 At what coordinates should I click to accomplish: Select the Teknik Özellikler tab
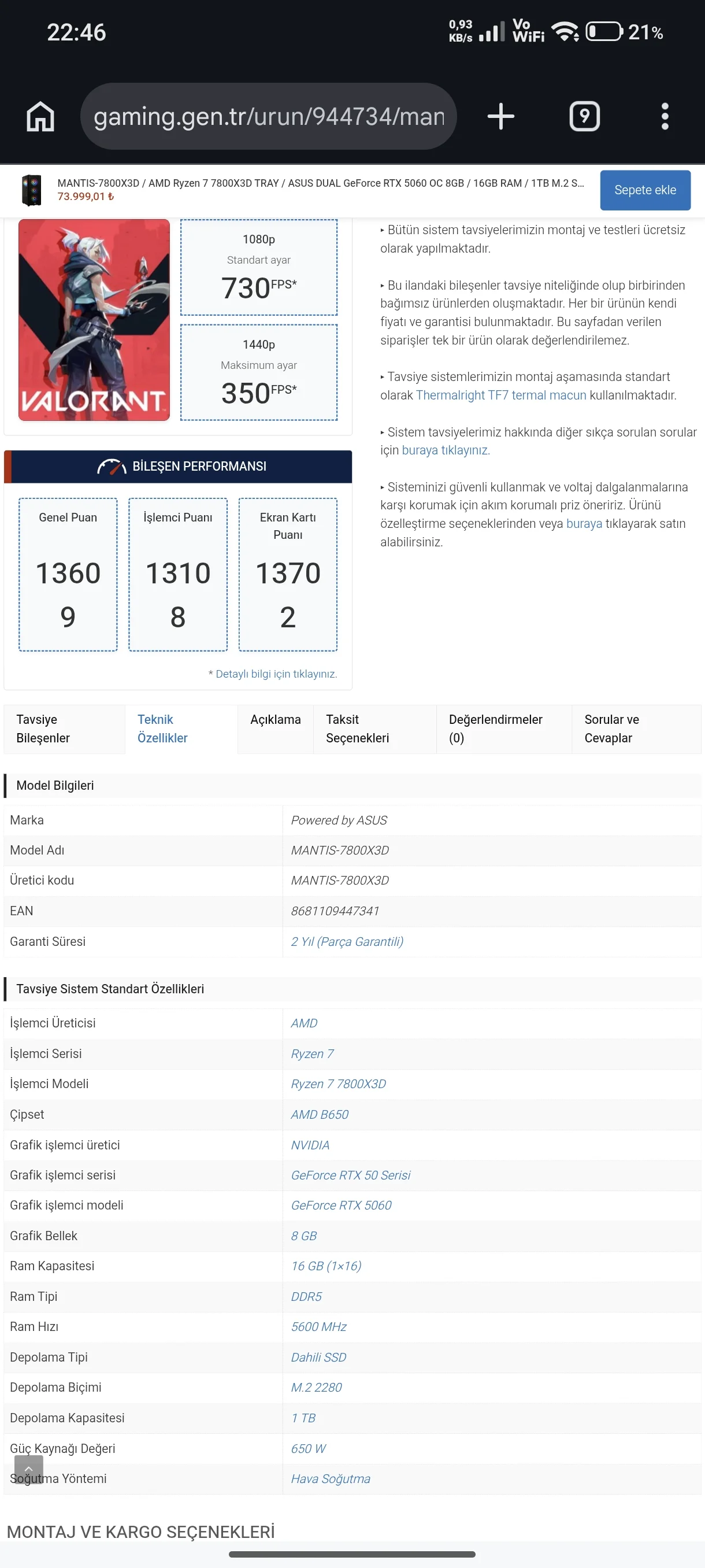point(181,728)
